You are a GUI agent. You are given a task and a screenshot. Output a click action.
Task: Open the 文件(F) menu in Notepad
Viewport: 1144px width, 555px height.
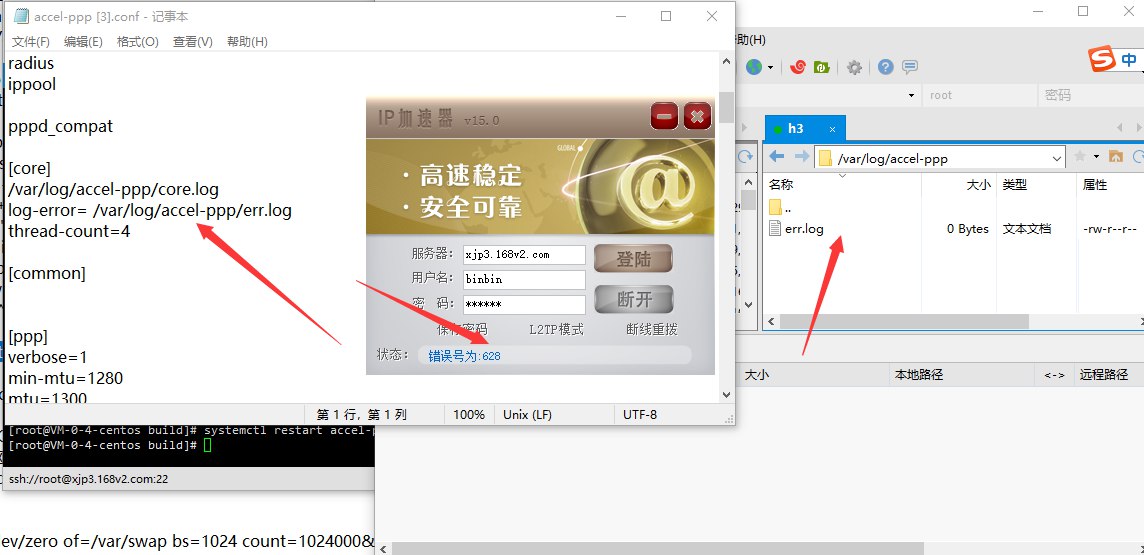[31, 42]
